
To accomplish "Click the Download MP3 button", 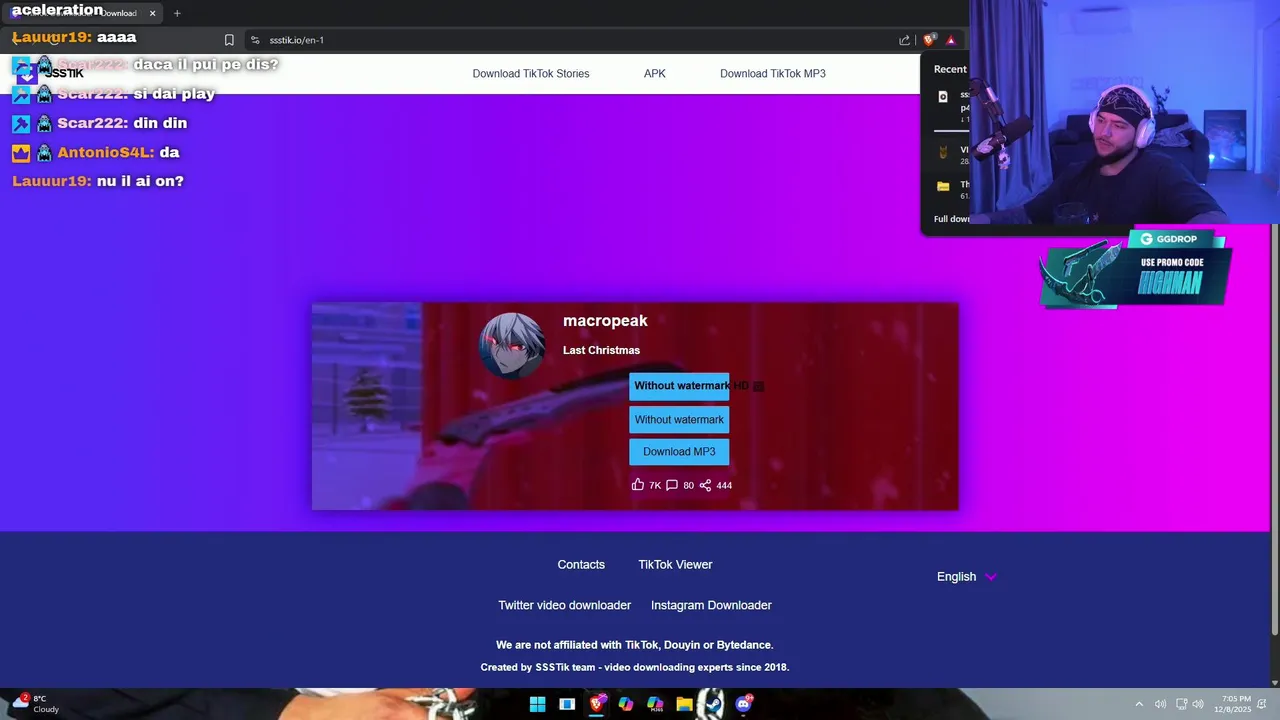I will [679, 452].
